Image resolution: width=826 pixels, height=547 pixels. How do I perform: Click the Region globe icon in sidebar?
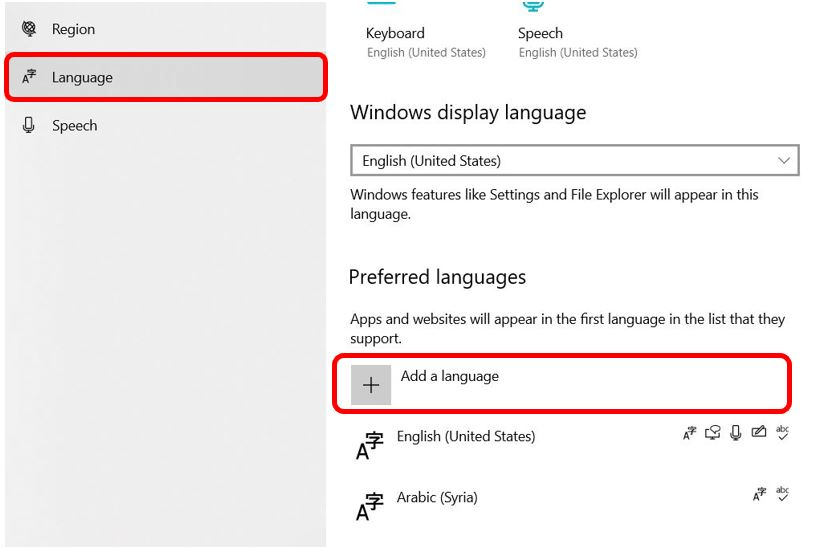tap(29, 28)
